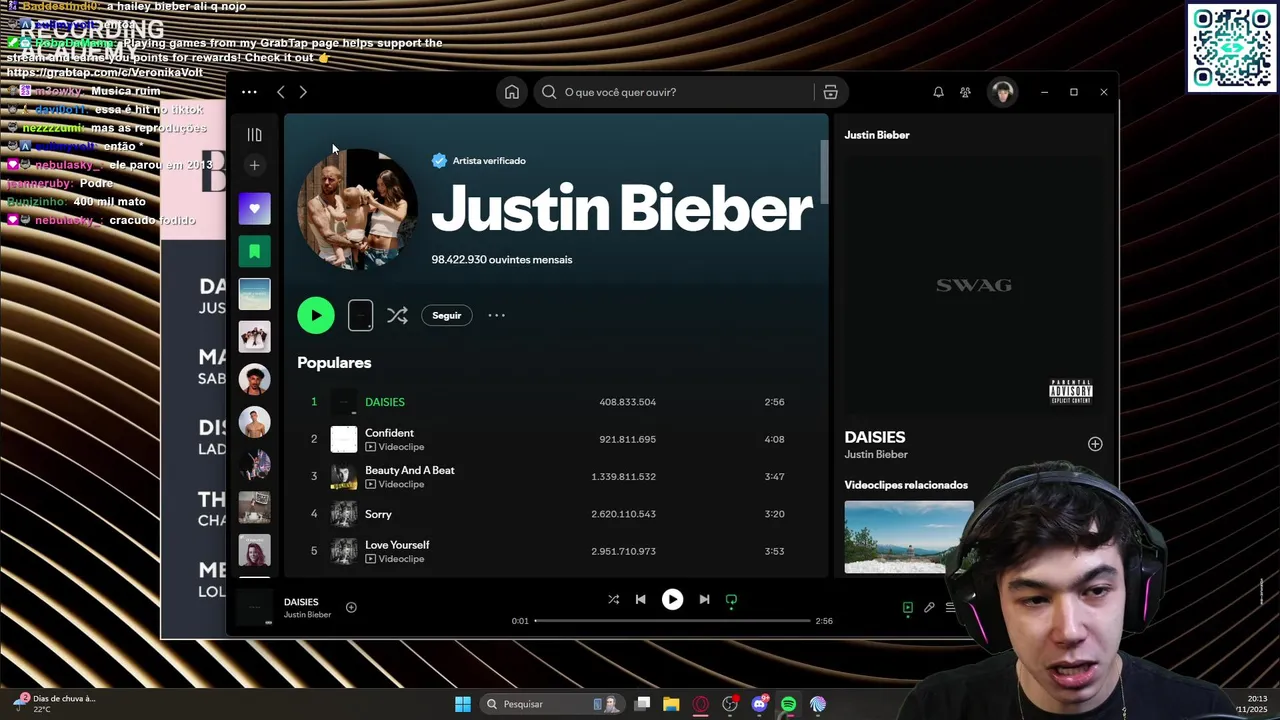Toggle the Now Playing view button
This screenshot has width=1280, height=720.
(x=908, y=608)
